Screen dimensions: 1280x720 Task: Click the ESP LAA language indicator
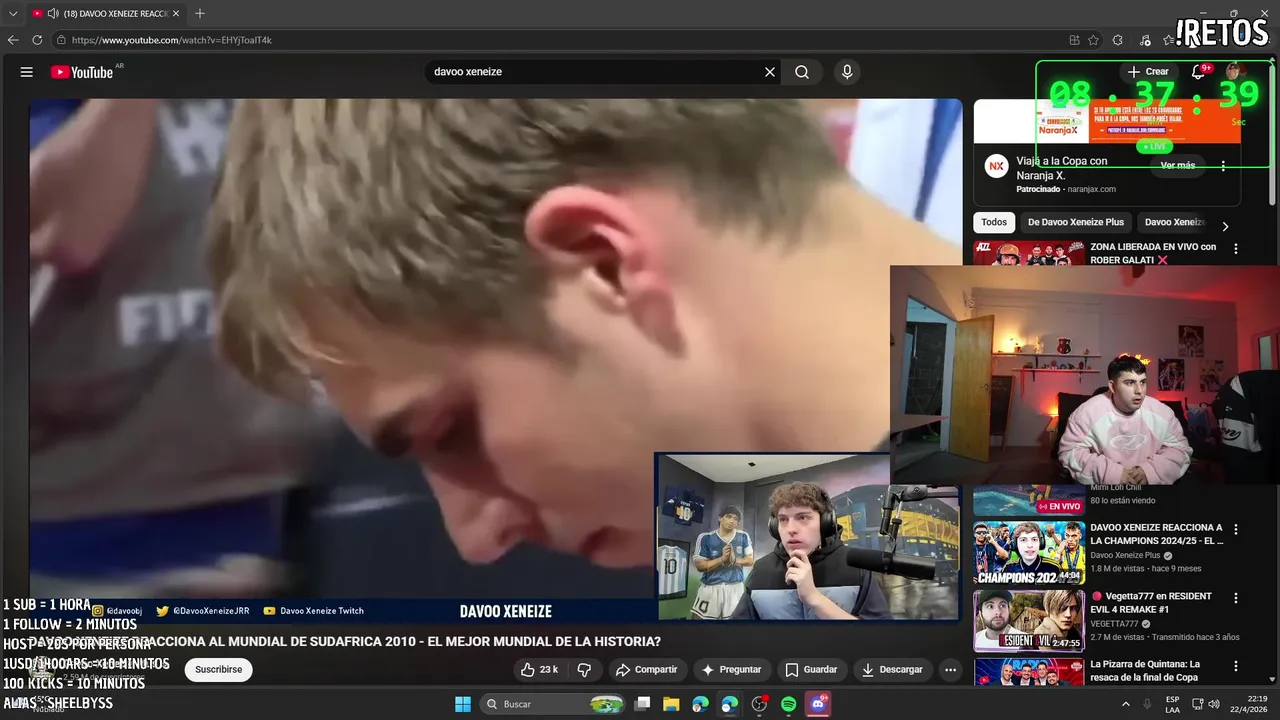1172,704
